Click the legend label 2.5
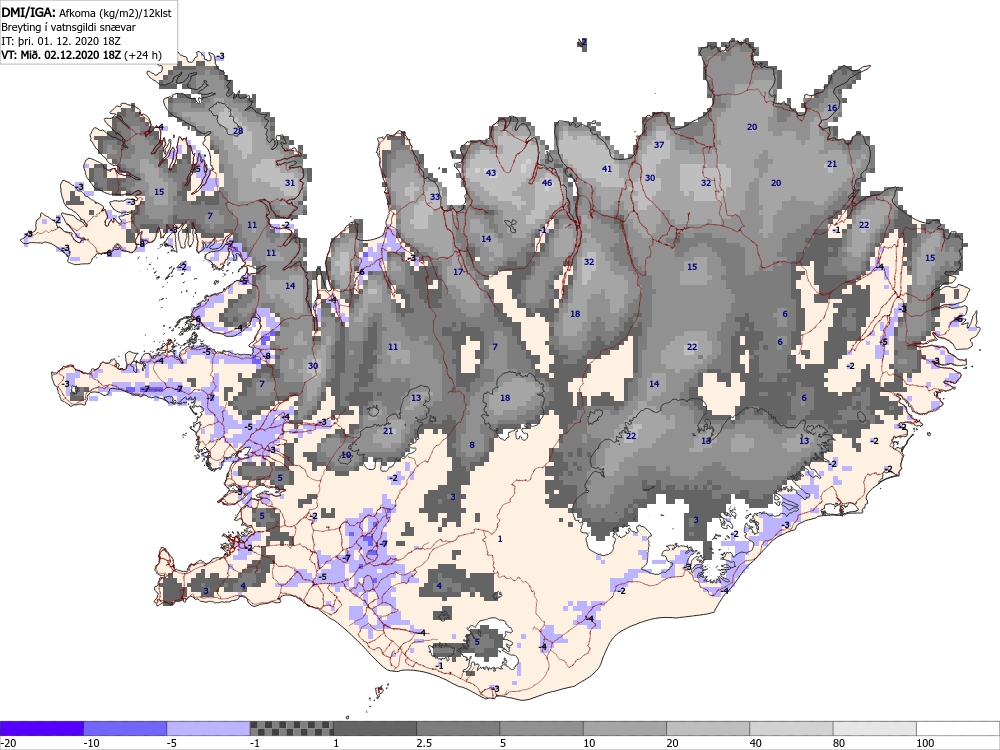The height and width of the screenshot is (750, 1000). (423, 743)
